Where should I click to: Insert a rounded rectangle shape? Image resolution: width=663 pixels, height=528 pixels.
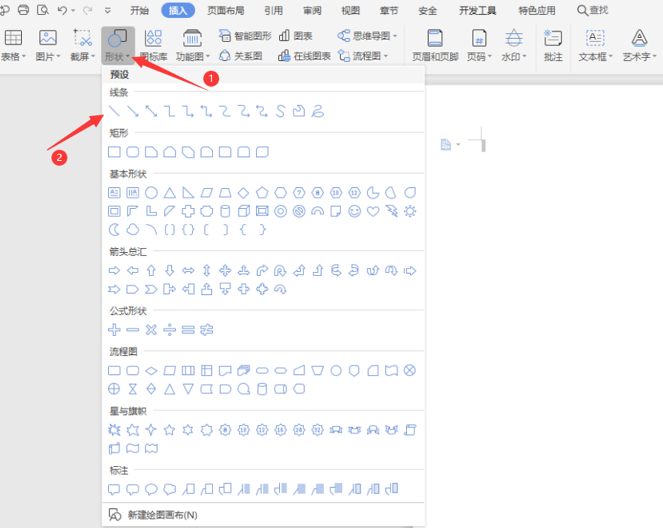(133, 152)
